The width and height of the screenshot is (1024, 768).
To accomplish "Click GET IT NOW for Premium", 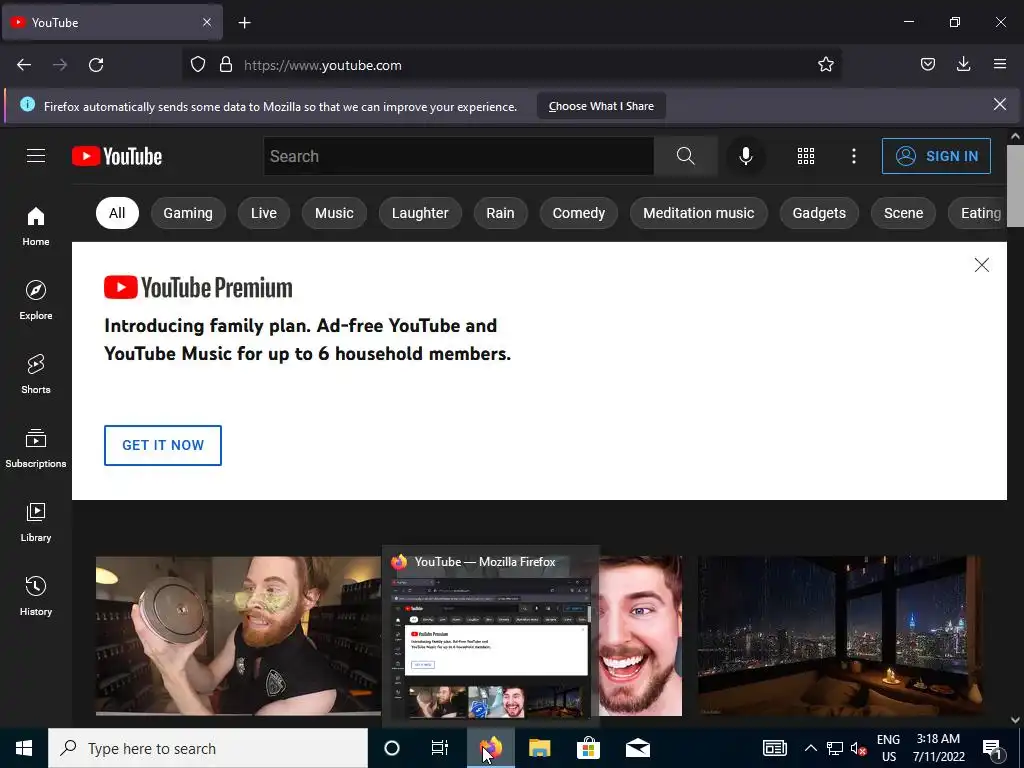I will pos(163,445).
